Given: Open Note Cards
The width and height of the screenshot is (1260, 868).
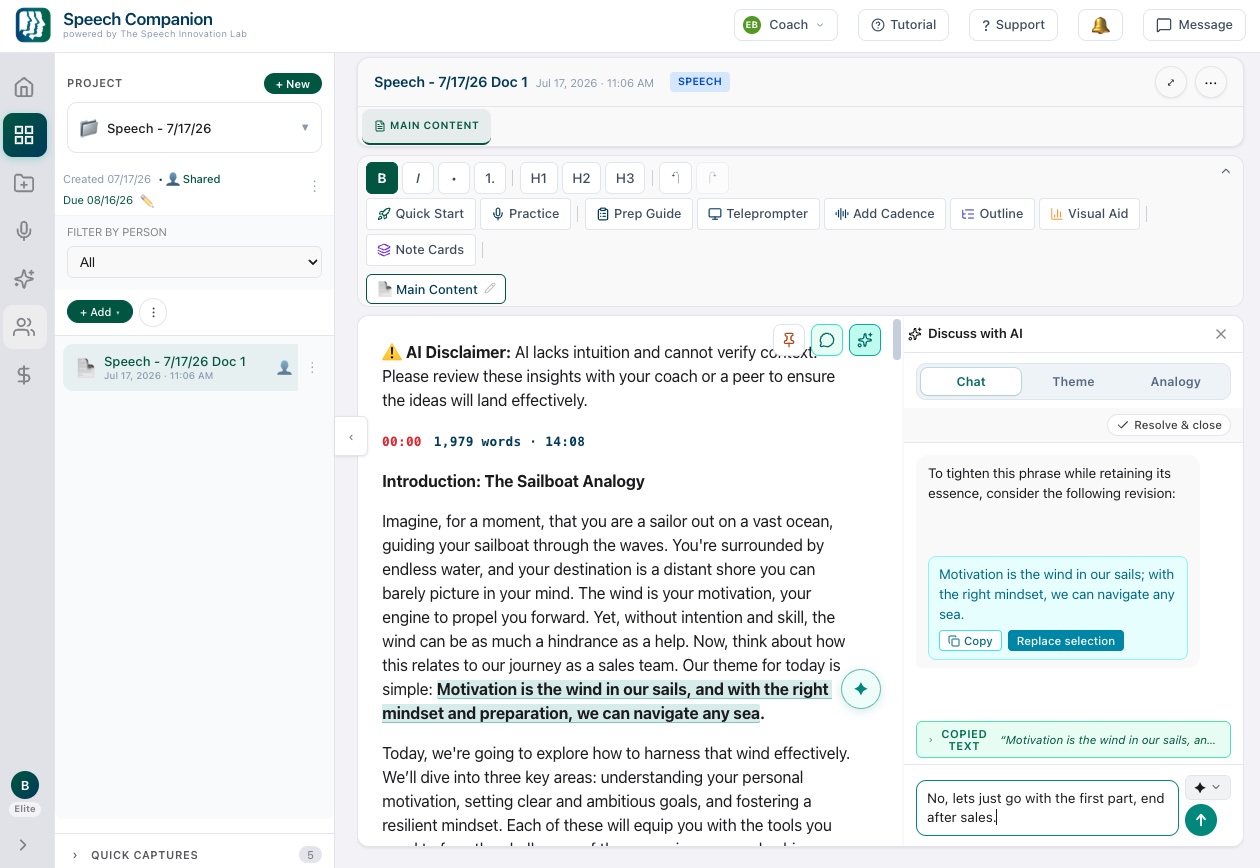Looking at the screenshot, I should [420, 250].
